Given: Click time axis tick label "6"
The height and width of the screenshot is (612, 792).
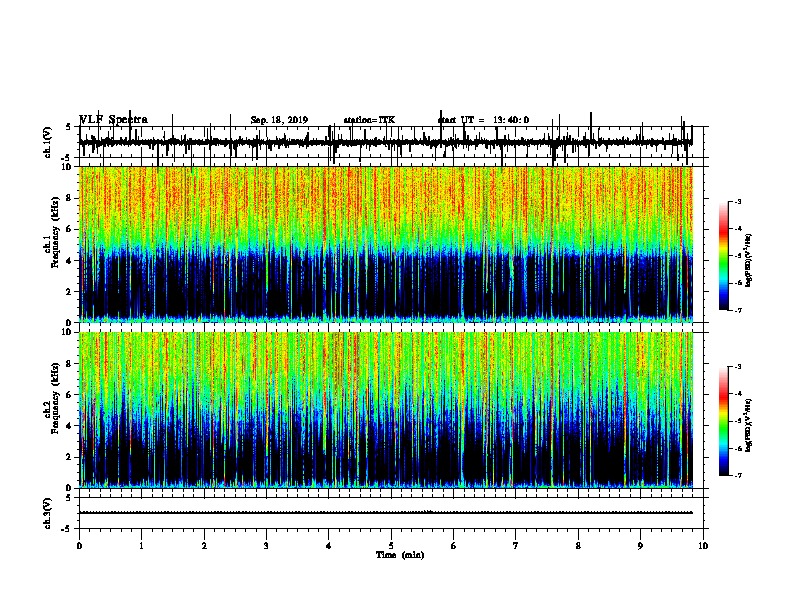Looking at the screenshot, I should coord(454,546).
